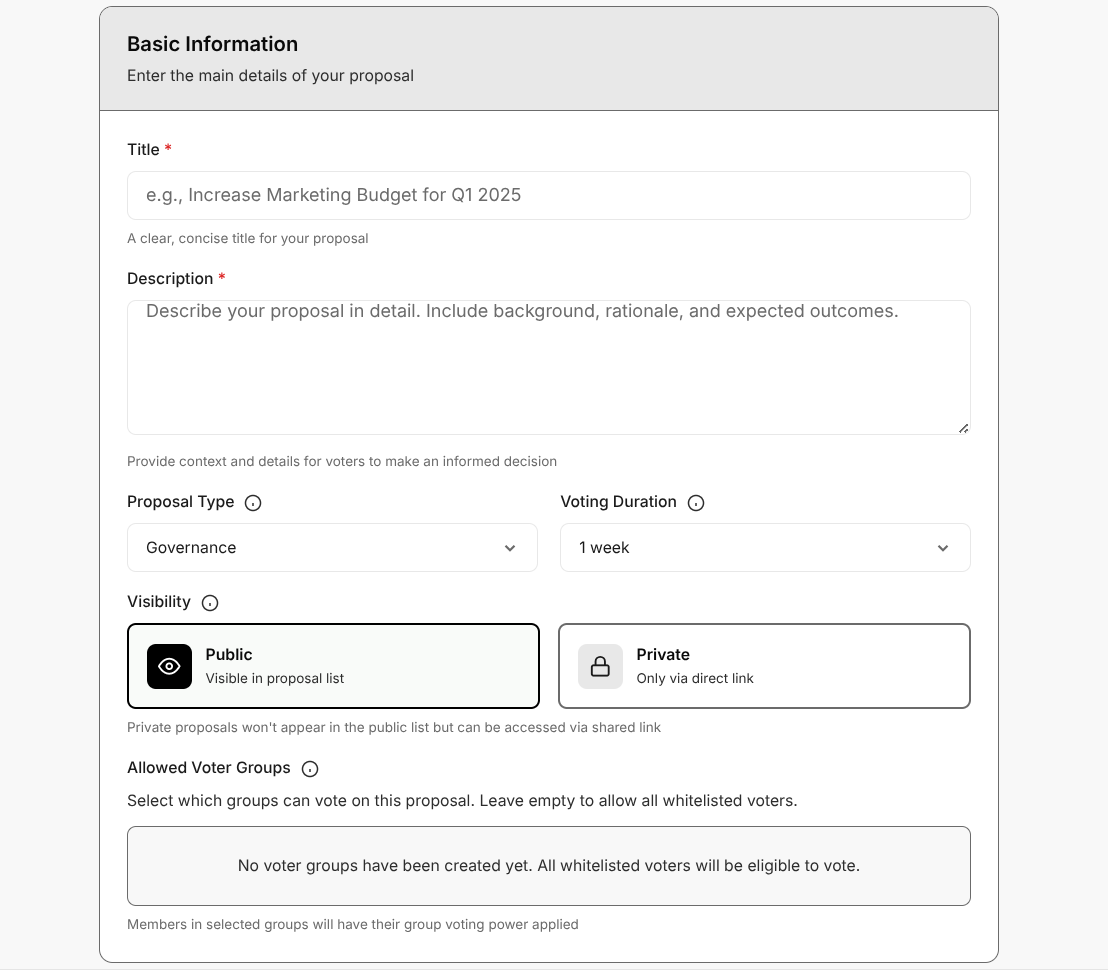The image size is (1108, 973).
Task: Open the Voting Duration dropdown
Action: point(765,548)
